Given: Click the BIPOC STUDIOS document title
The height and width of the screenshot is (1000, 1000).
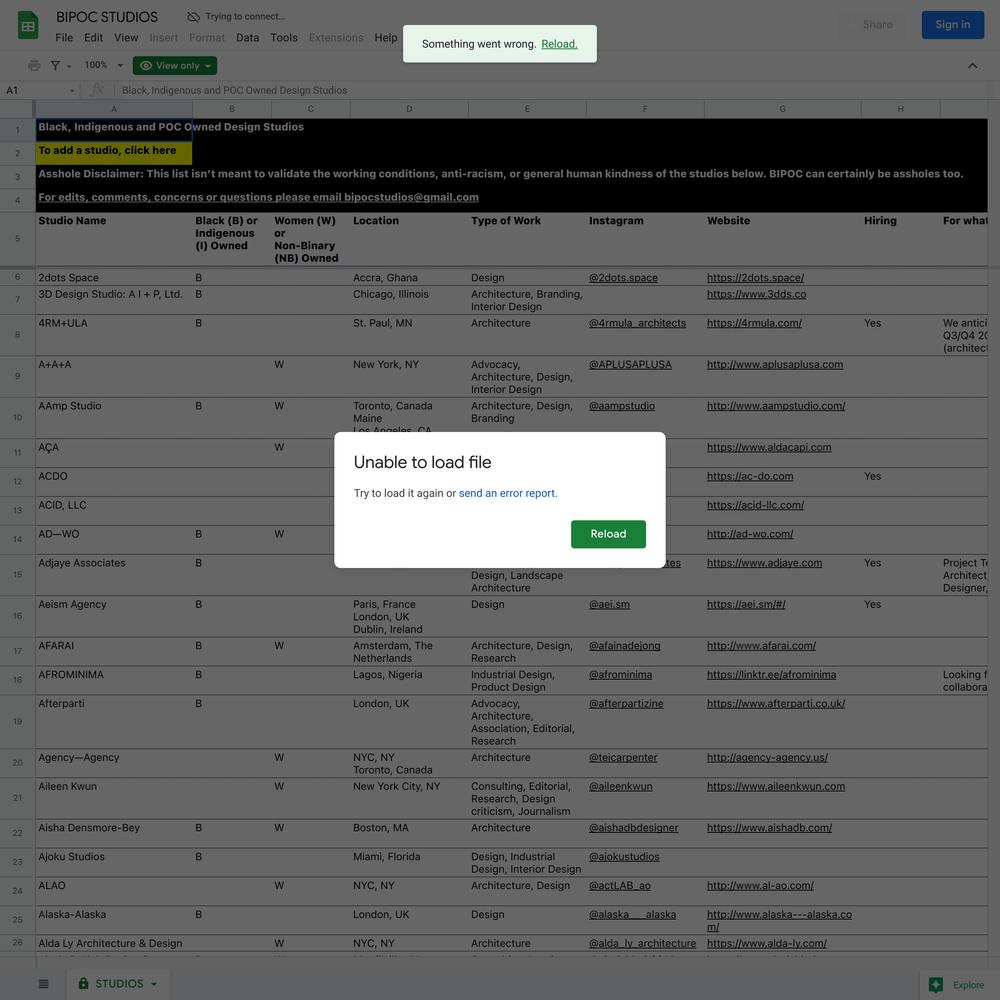Looking at the screenshot, I should pos(107,17).
